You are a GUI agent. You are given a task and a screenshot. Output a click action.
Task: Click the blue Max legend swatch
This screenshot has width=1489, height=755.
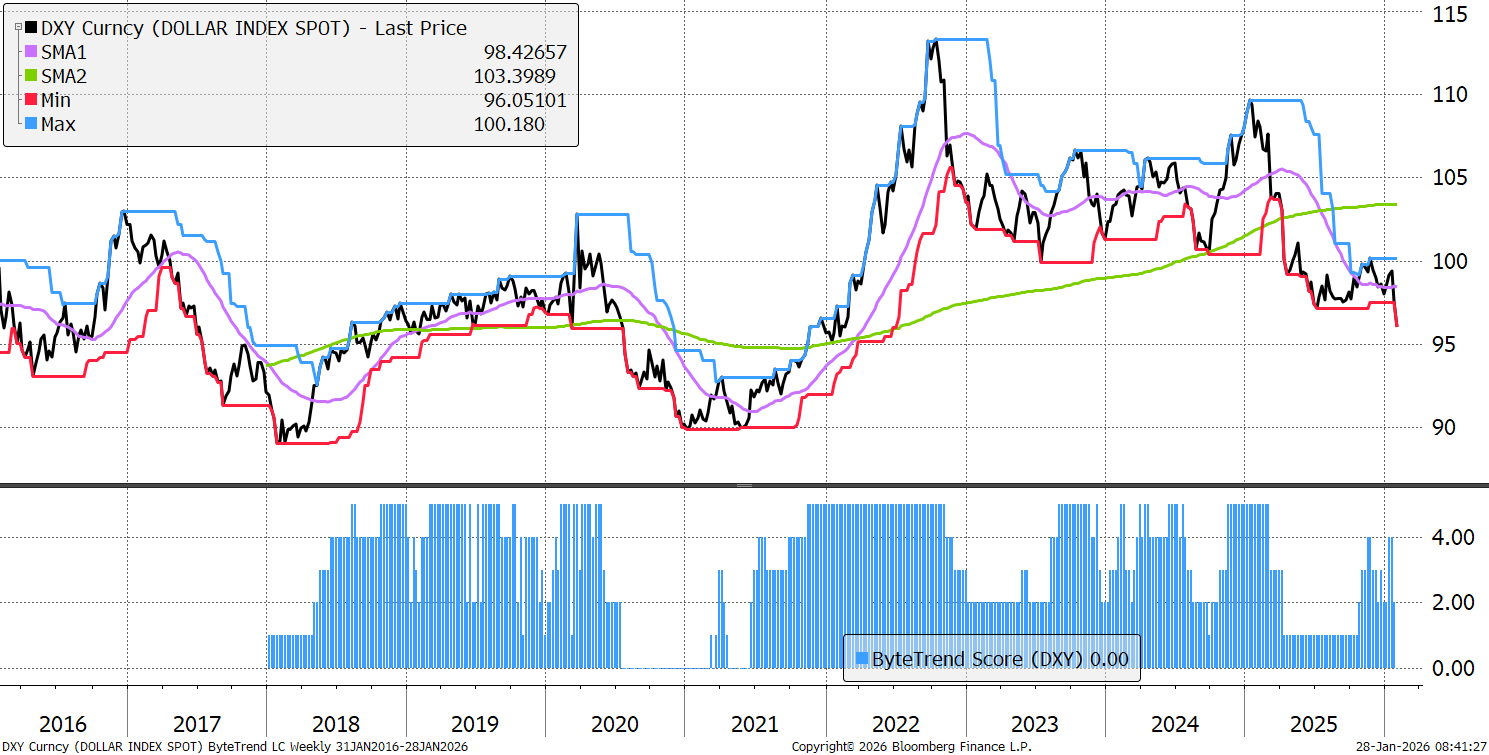(31, 124)
